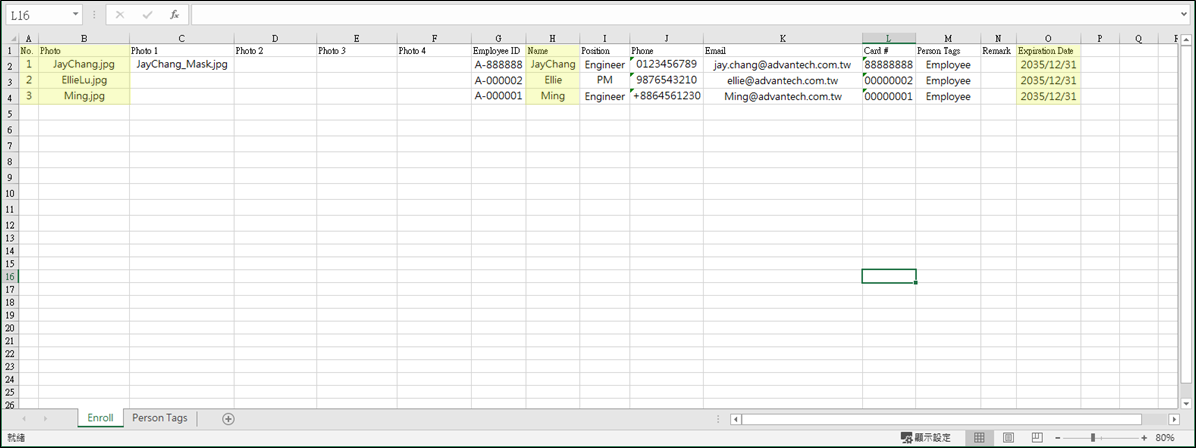This screenshot has width=1196, height=448.
Task: Select card number cell 88888888
Action: (x=889, y=65)
